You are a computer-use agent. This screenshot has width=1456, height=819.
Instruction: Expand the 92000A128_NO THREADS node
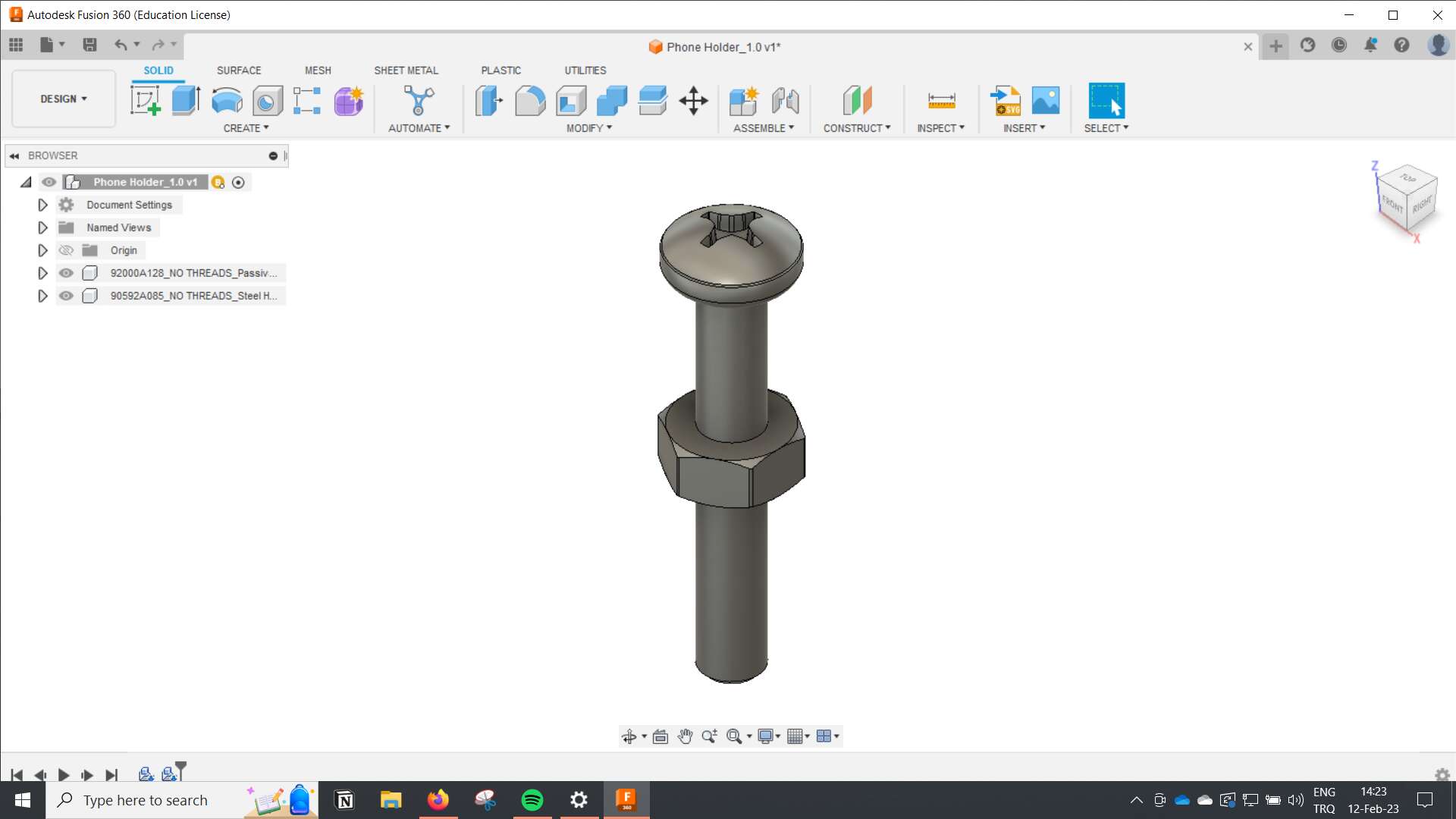(42, 273)
